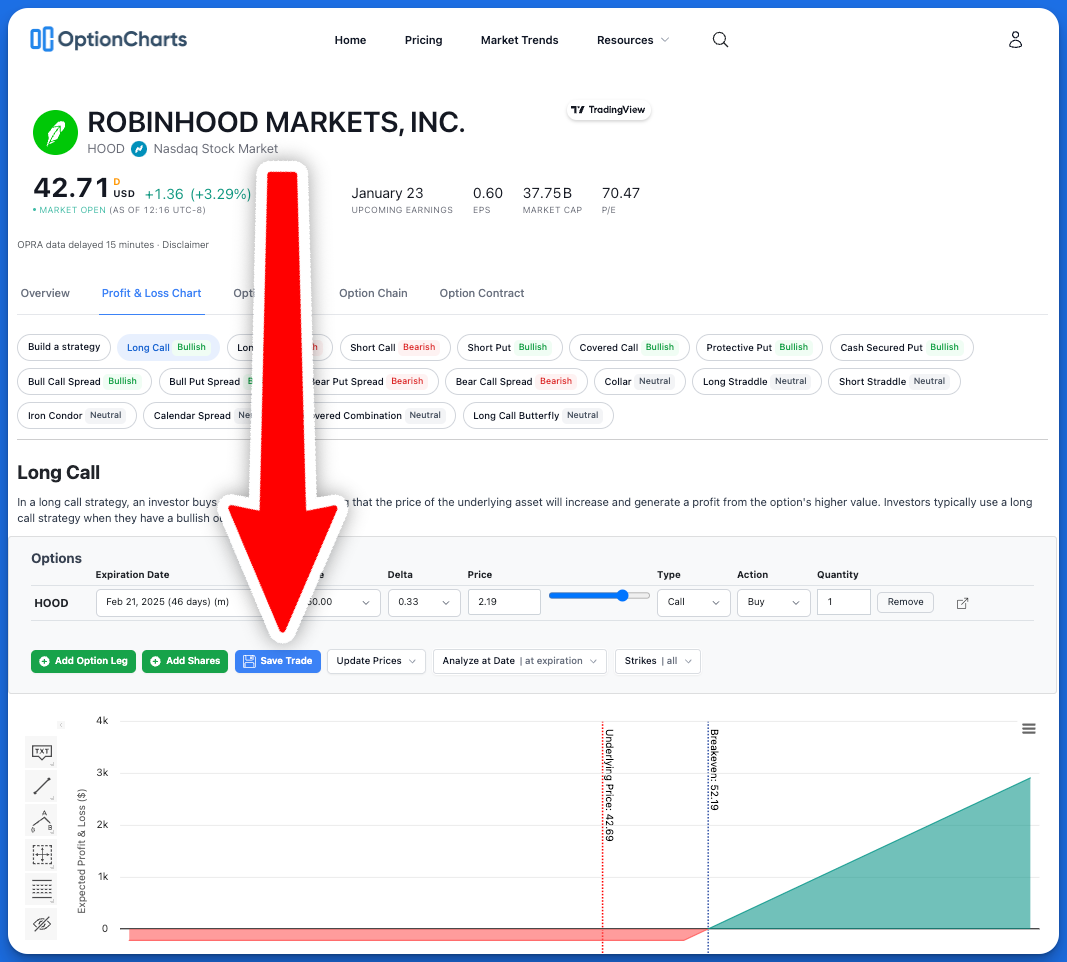Open the user account profile icon
Viewport: 1067px width, 962px height.
point(1015,40)
